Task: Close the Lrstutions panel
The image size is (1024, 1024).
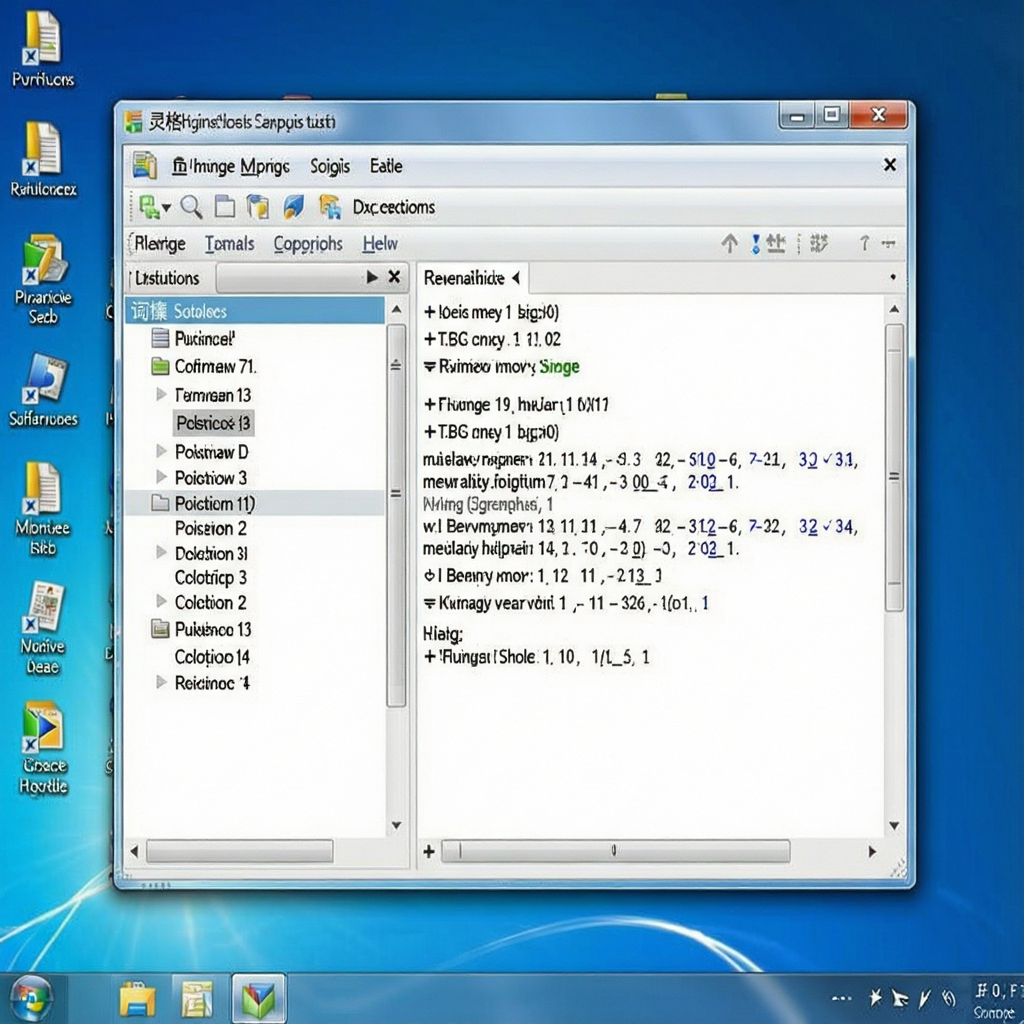Action: [394, 277]
